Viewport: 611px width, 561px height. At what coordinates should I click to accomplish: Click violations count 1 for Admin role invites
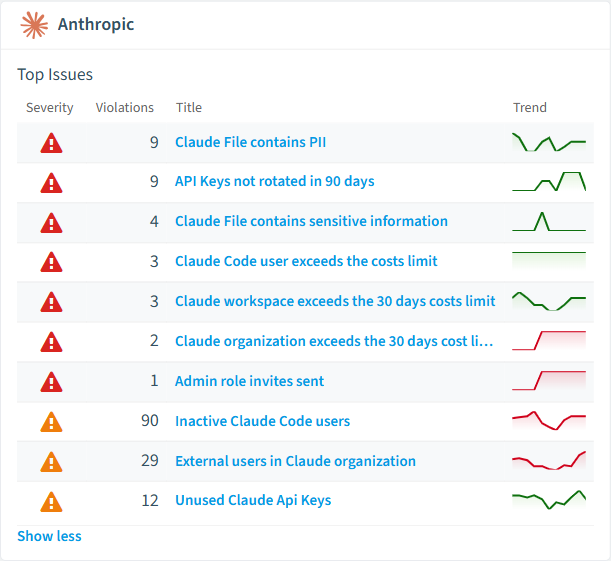click(x=155, y=381)
